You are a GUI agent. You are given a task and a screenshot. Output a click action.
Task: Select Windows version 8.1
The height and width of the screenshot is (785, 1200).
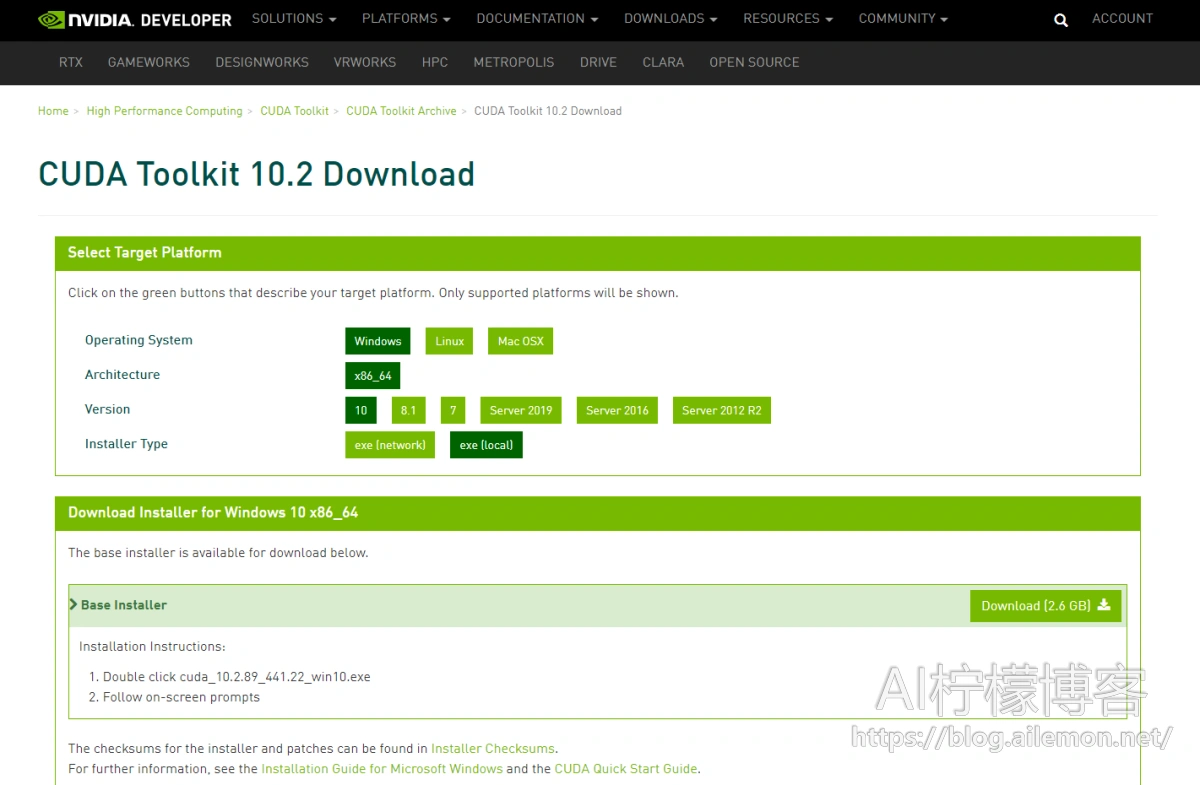coord(408,410)
